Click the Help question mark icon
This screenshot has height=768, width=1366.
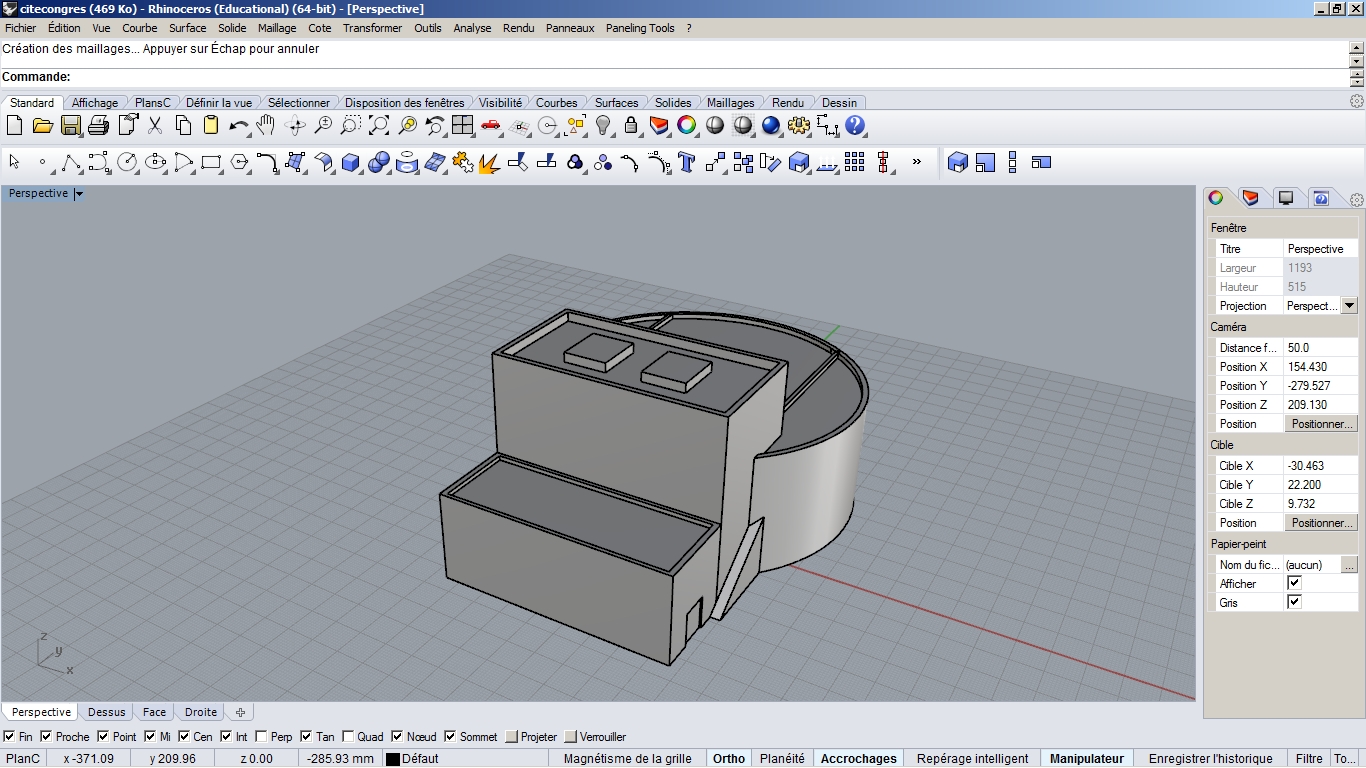pyautogui.click(x=855, y=125)
